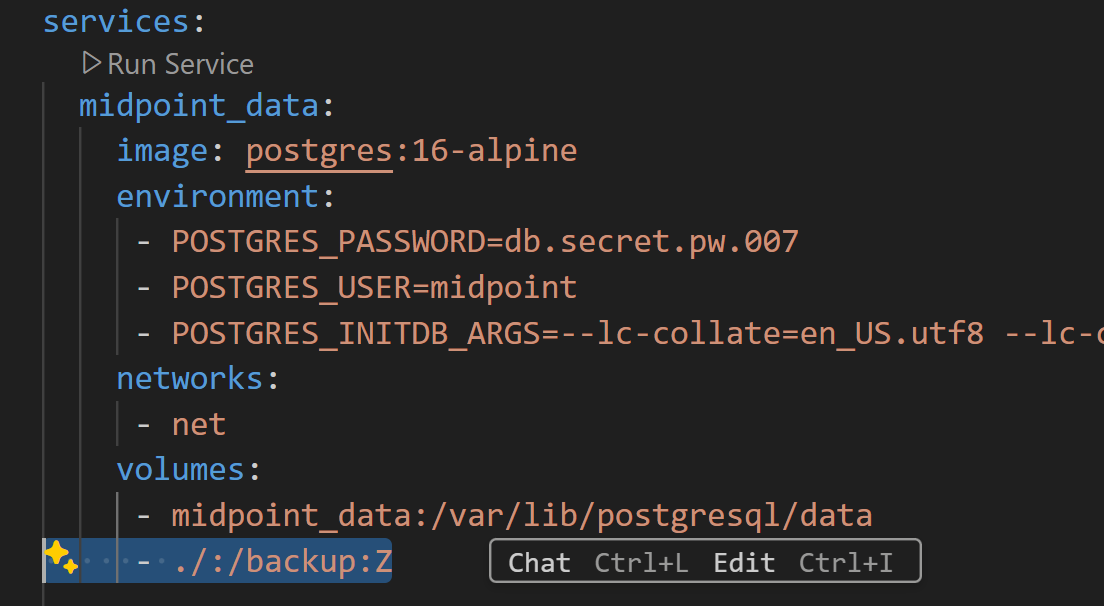The width and height of the screenshot is (1104, 606).
Task: Place cursor on the services key
Action: click(x=116, y=22)
